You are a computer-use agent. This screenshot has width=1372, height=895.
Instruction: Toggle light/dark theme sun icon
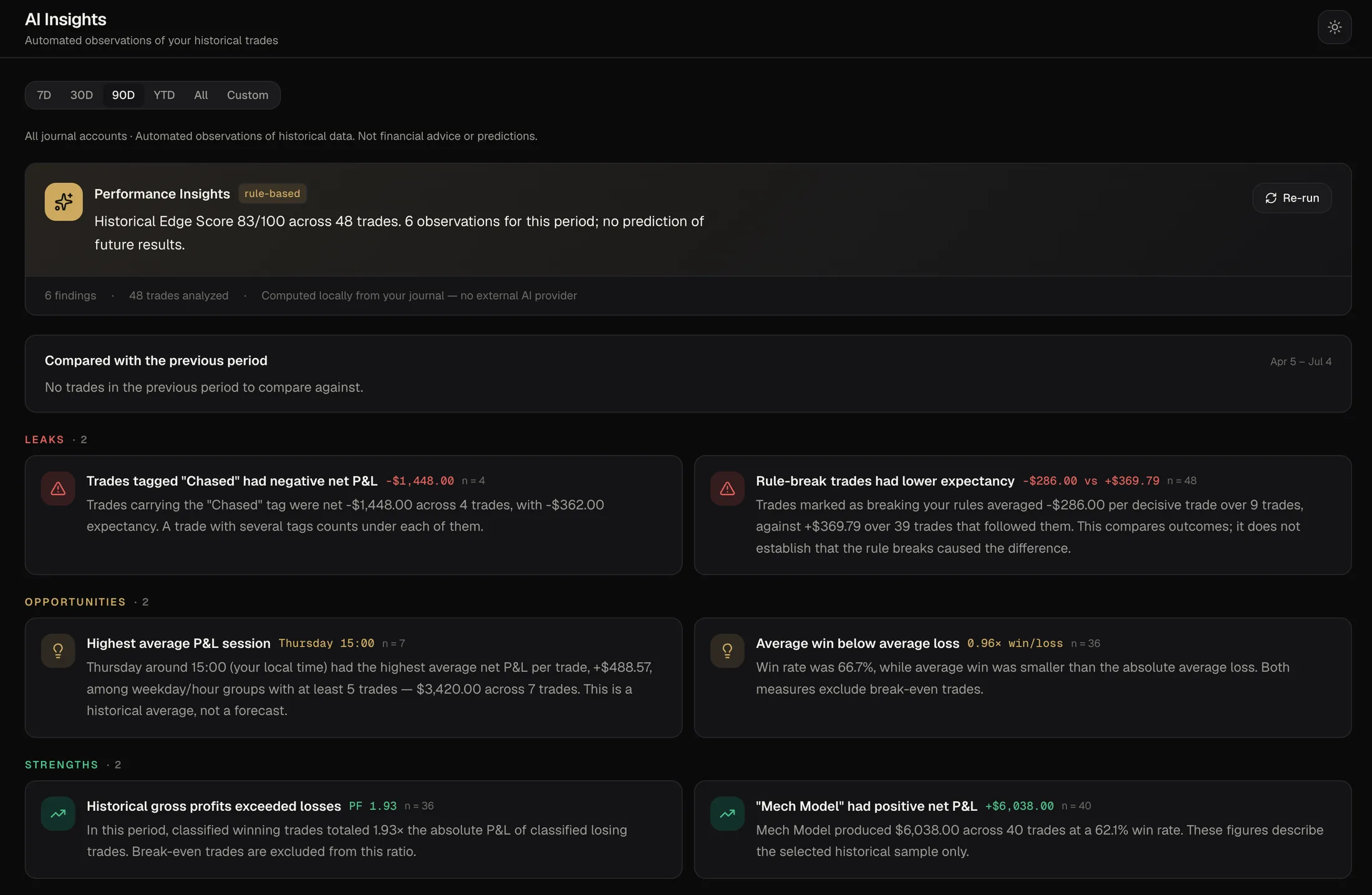pos(1335,27)
